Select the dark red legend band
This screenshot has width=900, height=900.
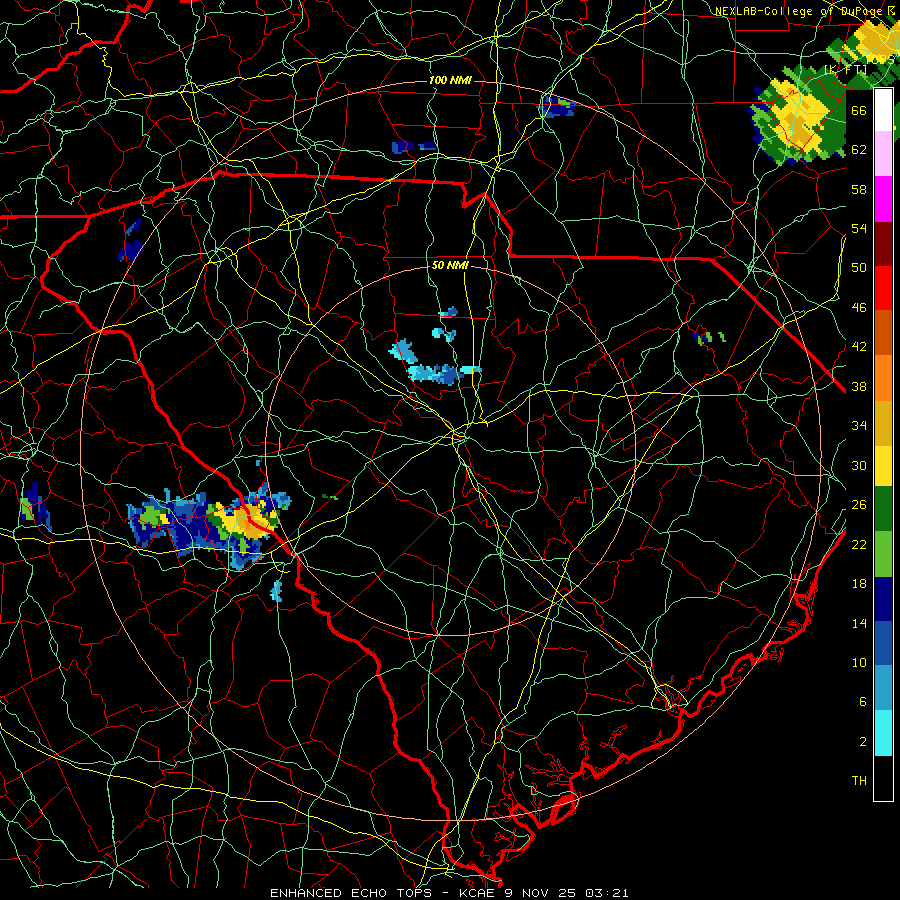(x=883, y=244)
